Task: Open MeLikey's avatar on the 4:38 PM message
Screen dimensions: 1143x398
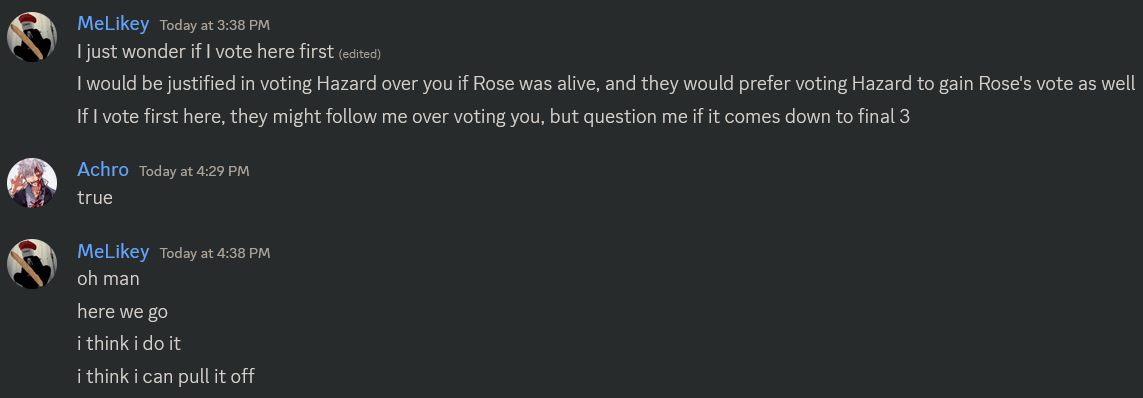Action: [x=32, y=264]
